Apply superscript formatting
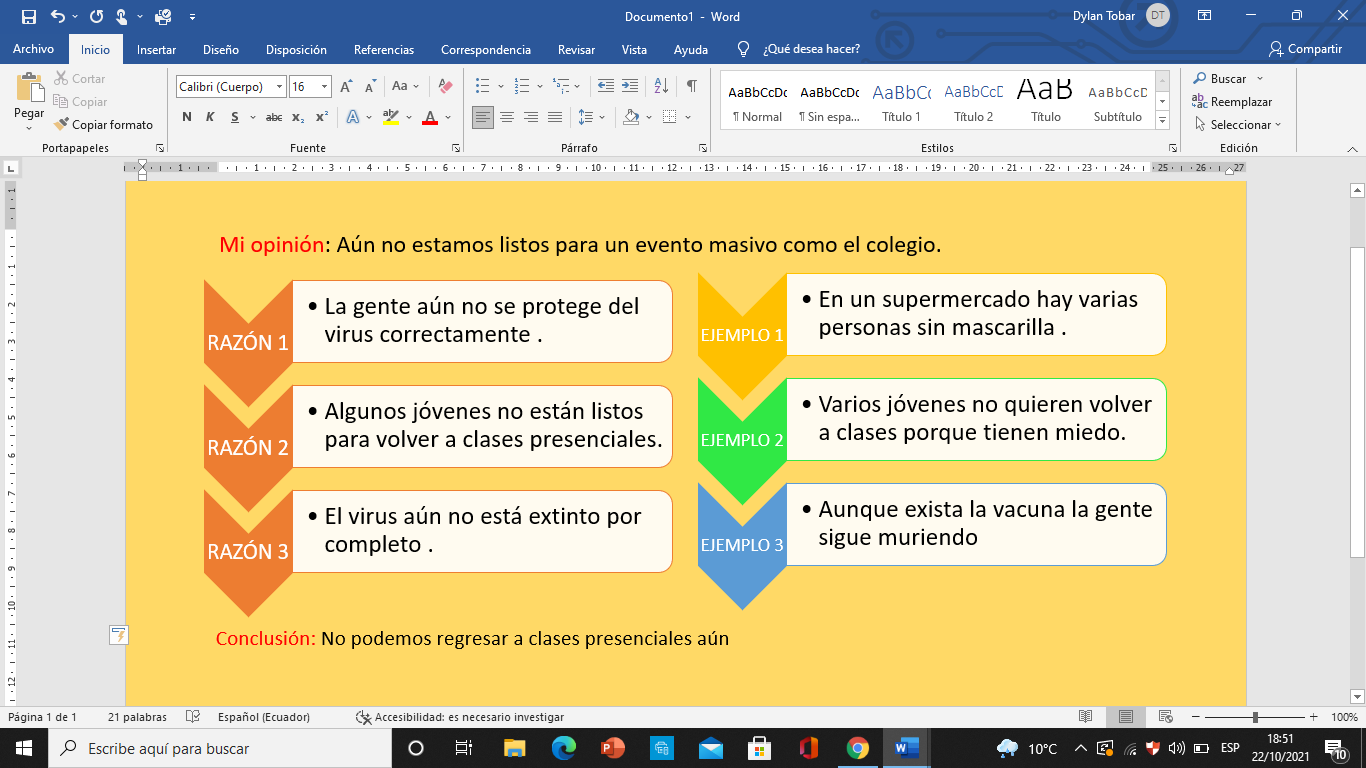 click(x=322, y=117)
